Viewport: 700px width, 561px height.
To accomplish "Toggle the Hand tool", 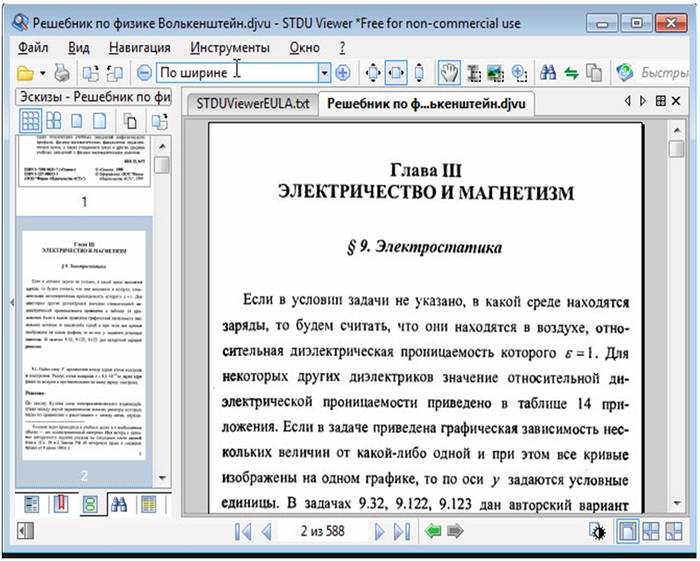I will (449, 73).
